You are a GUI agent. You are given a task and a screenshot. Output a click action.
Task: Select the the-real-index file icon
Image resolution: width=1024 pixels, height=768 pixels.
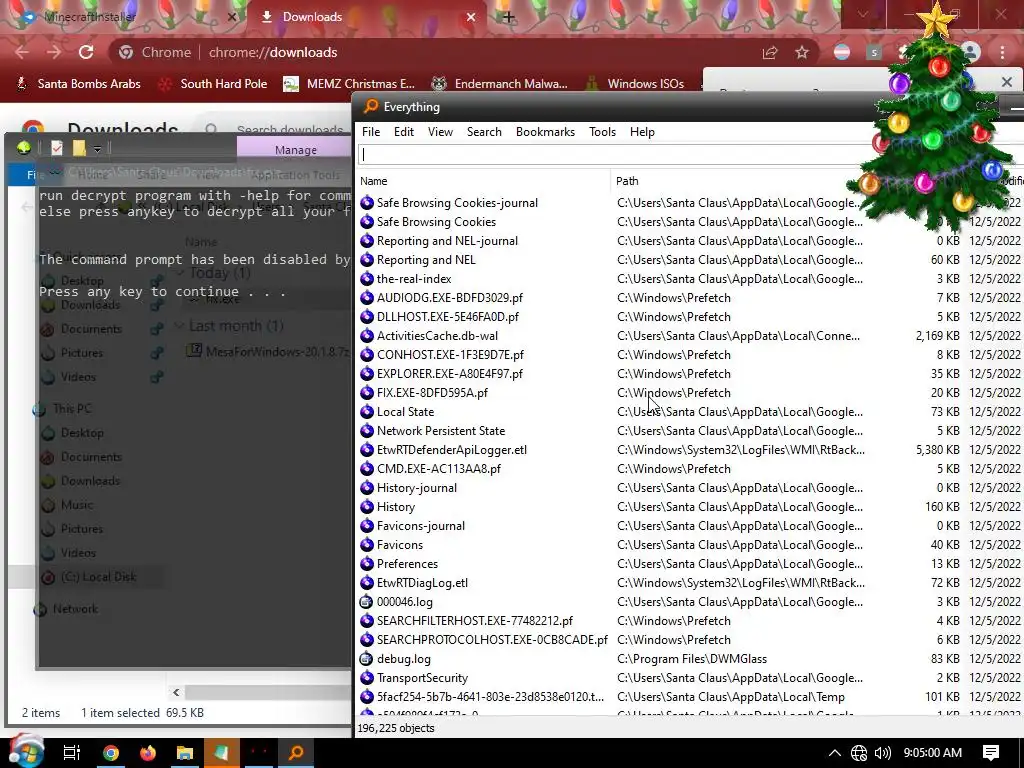pos(367,279)
